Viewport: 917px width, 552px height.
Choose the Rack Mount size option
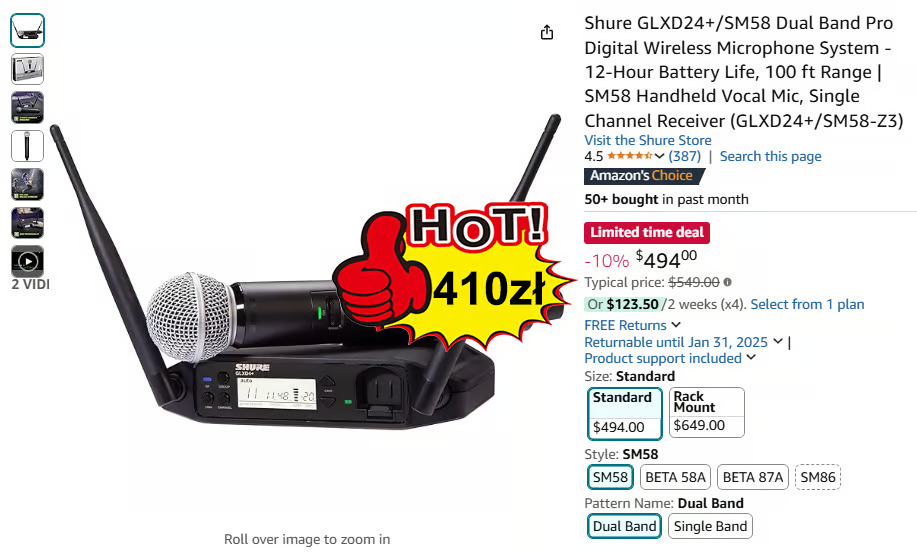pyautogui.click(x=706, y=412)
